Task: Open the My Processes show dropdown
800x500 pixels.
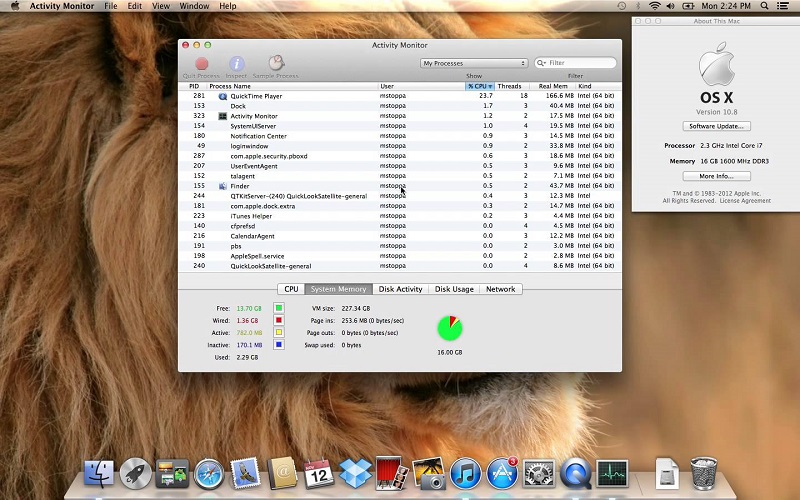Action: click(473, 63)
